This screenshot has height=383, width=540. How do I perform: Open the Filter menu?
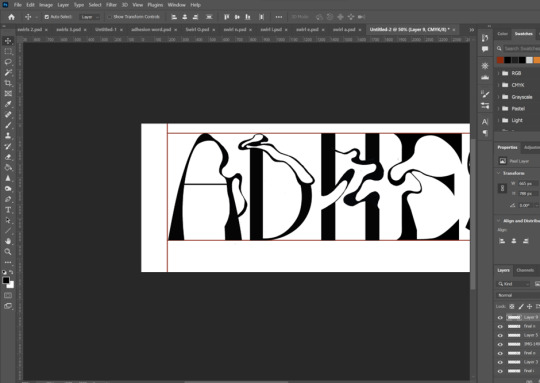(111, 5)
